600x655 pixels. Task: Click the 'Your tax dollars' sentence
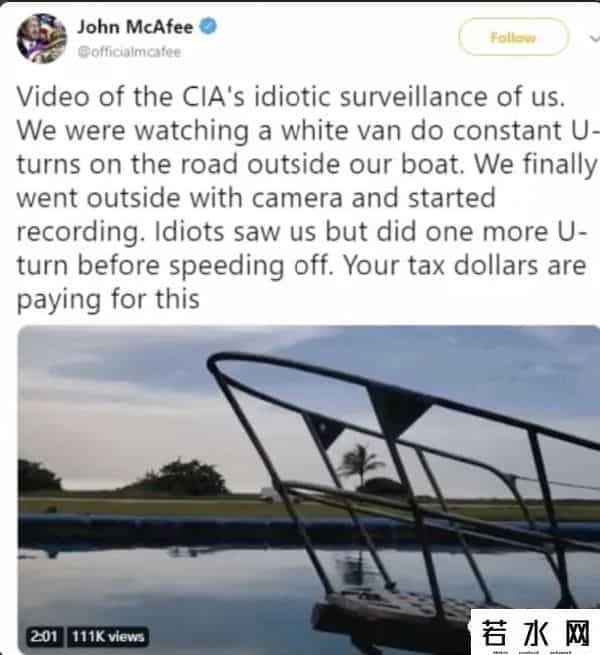[464, 265]
